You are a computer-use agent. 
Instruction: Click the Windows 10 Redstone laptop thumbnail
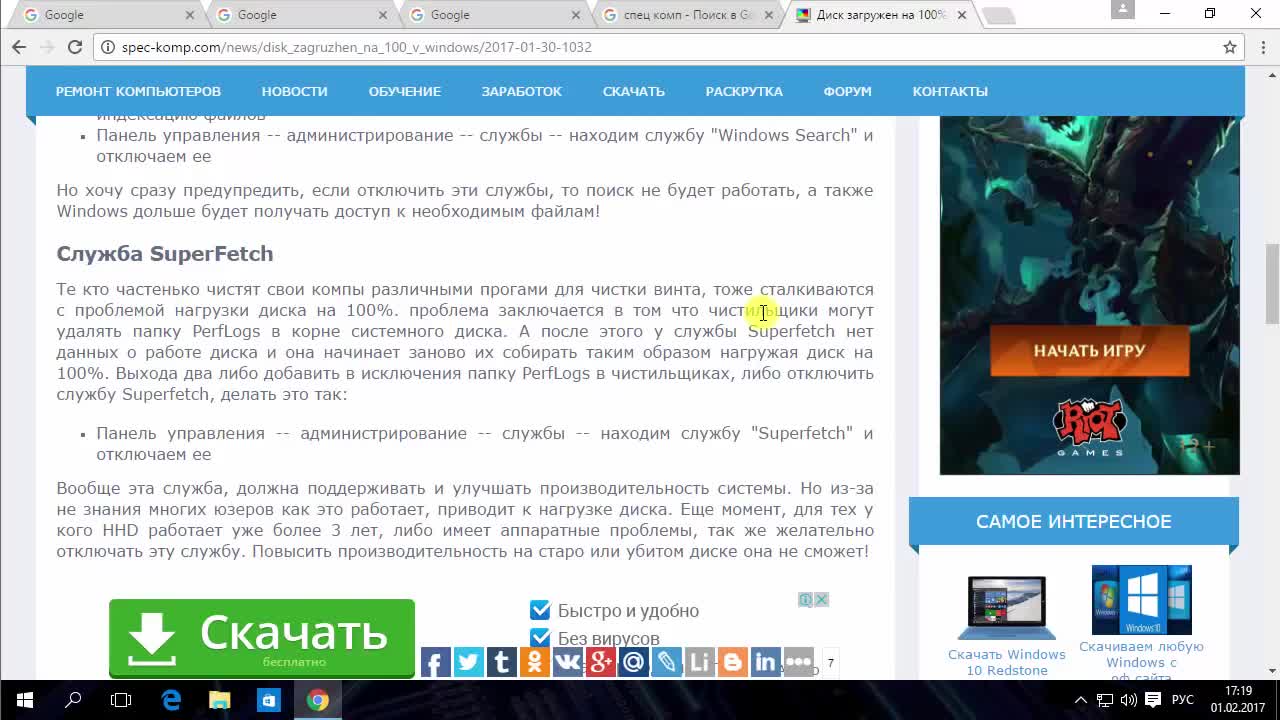tap(1007, 607)
